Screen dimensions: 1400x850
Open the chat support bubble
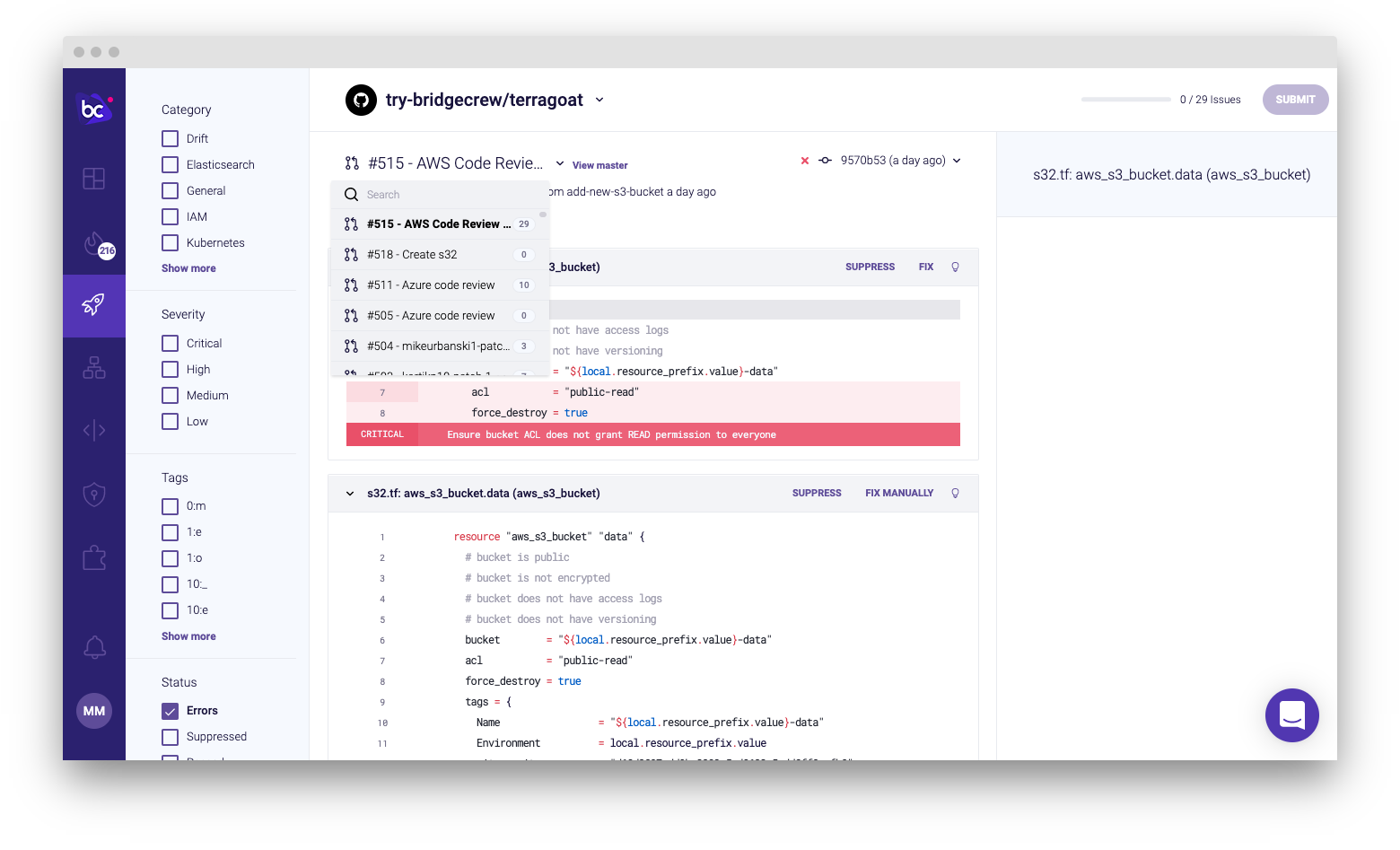click(1291, 715)
